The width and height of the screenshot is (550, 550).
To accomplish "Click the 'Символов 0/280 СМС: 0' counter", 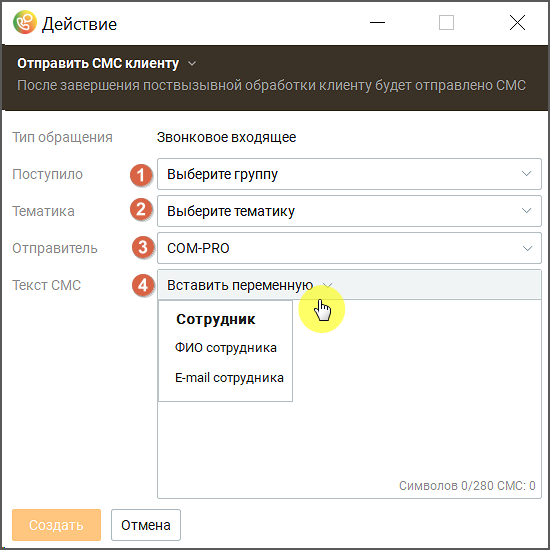I will [x=467, y=485].
